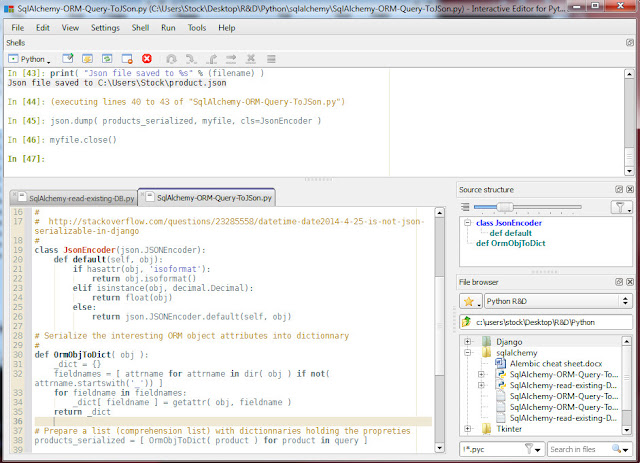Open the File menu
Viewport: 640px width, 463px height.
point(18,28)
